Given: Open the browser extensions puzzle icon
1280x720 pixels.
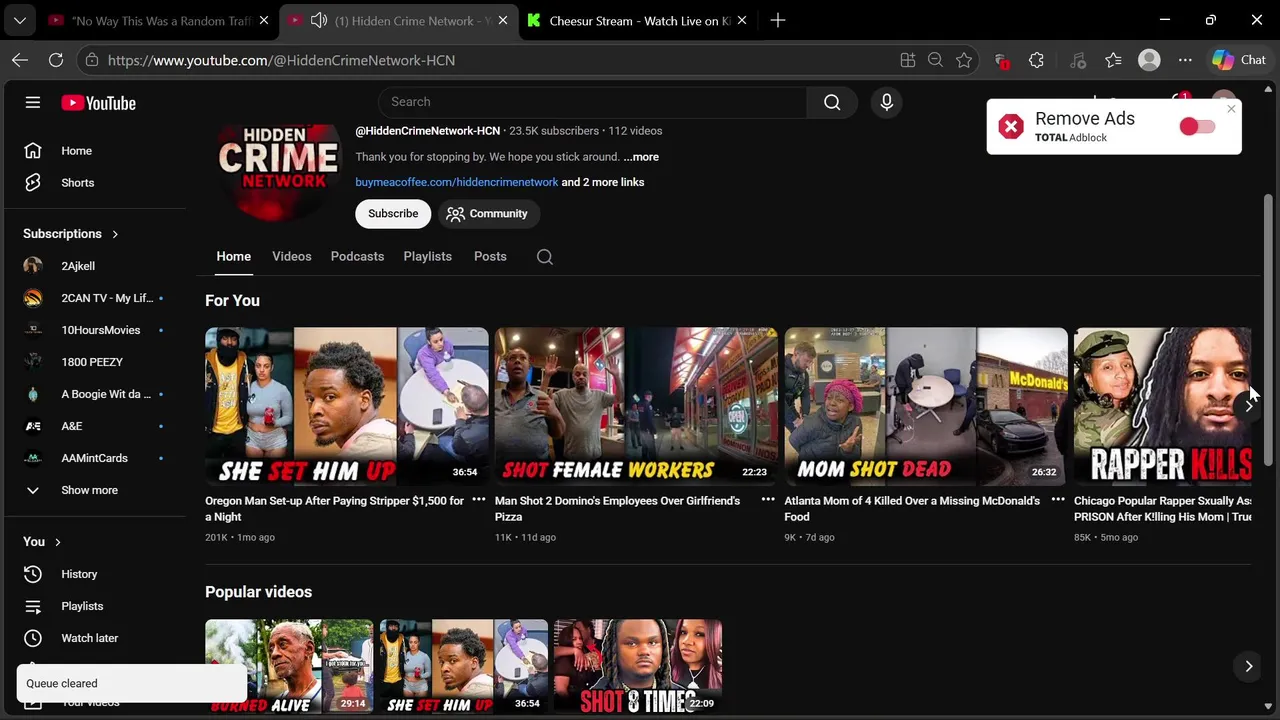Looking at the screenshot, I should pyautogui.click(x=1036, y=60).
